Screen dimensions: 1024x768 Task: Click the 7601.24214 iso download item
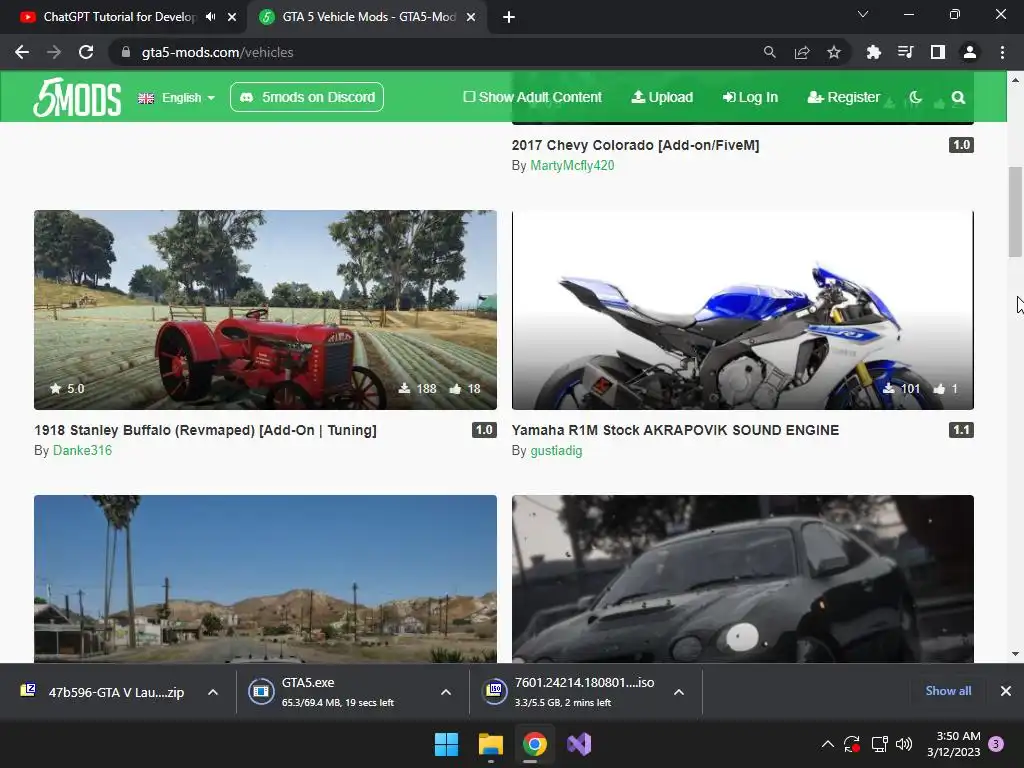[568, 692]
